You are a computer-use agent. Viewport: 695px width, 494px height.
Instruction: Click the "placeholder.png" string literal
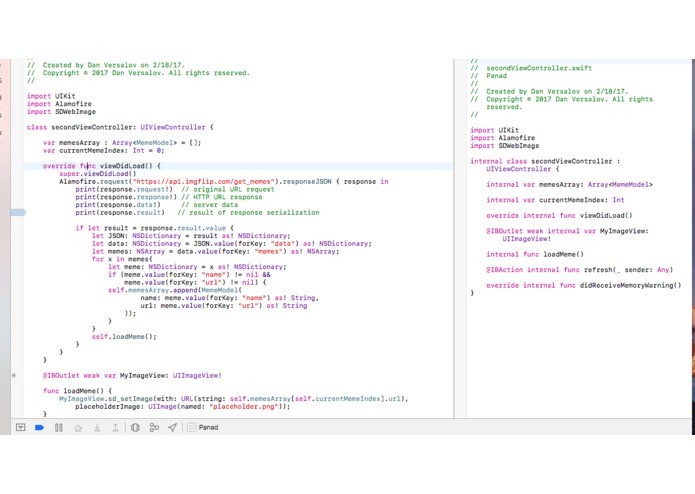[243, 406]
